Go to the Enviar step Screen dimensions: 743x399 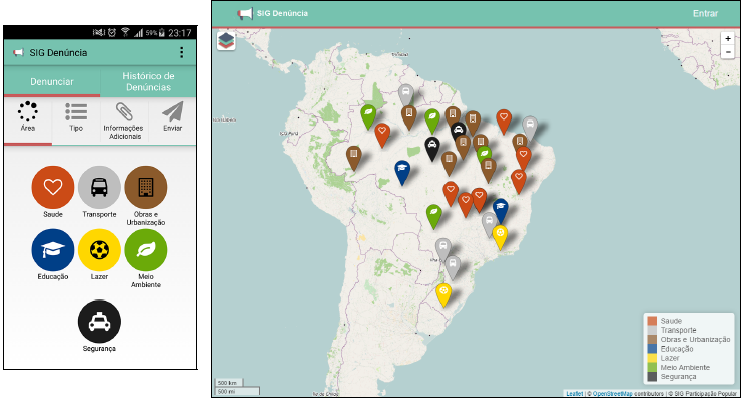172,118
